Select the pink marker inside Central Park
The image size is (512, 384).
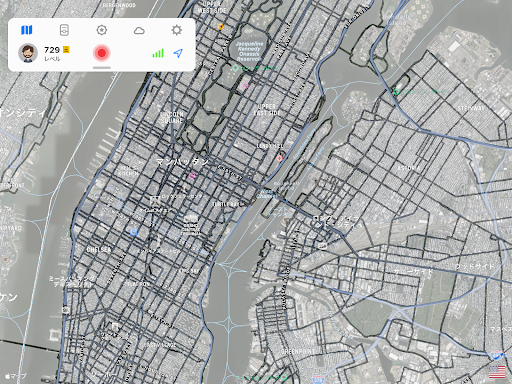point(245,86)
